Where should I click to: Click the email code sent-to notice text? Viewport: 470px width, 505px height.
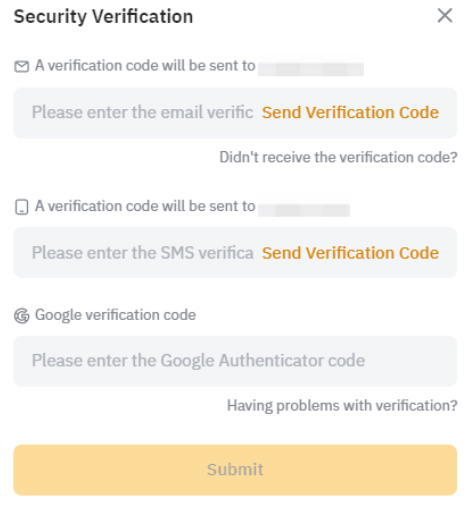[x=145, y=65]
